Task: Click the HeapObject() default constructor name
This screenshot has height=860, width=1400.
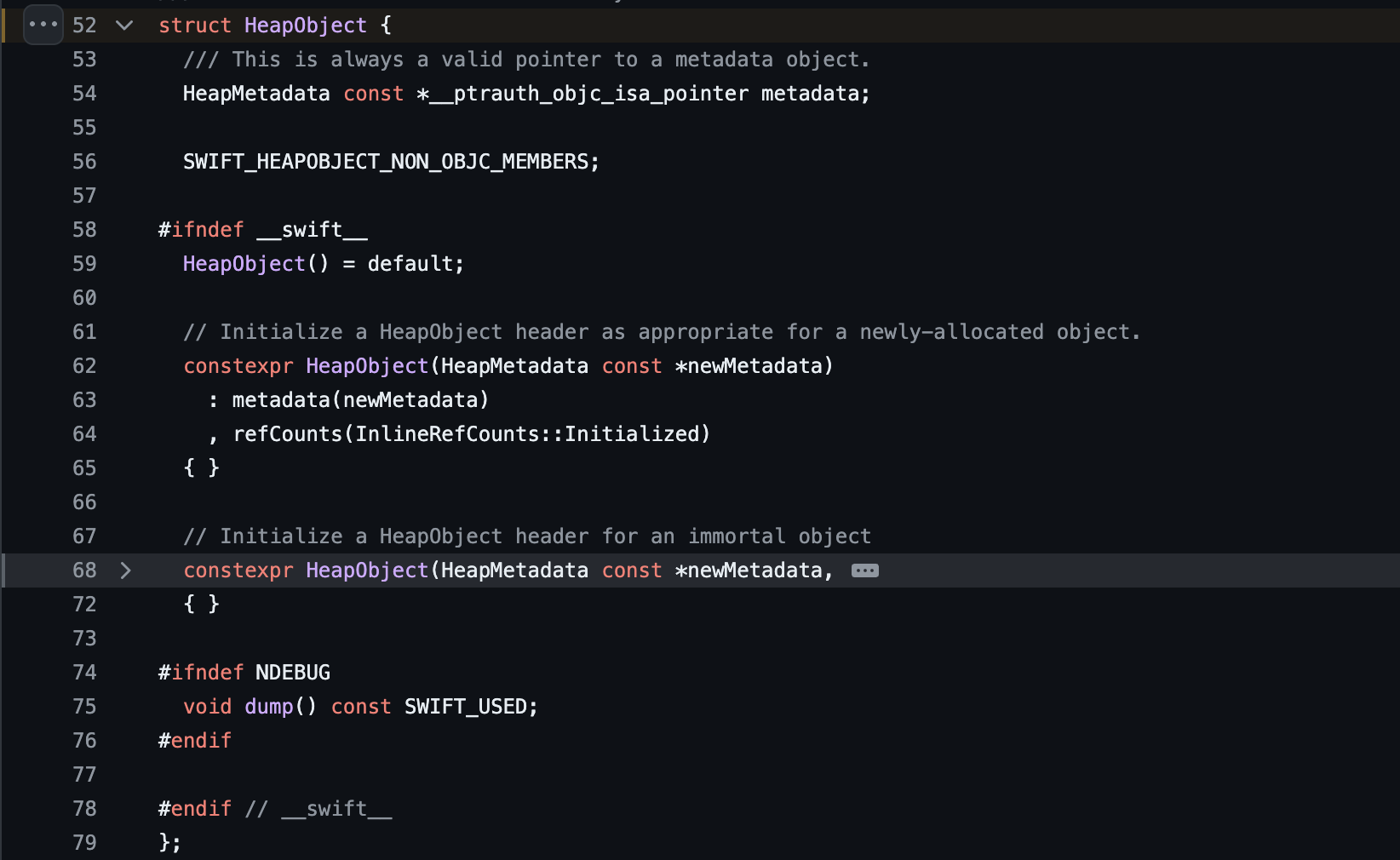Action: click(x=244, y=264)
